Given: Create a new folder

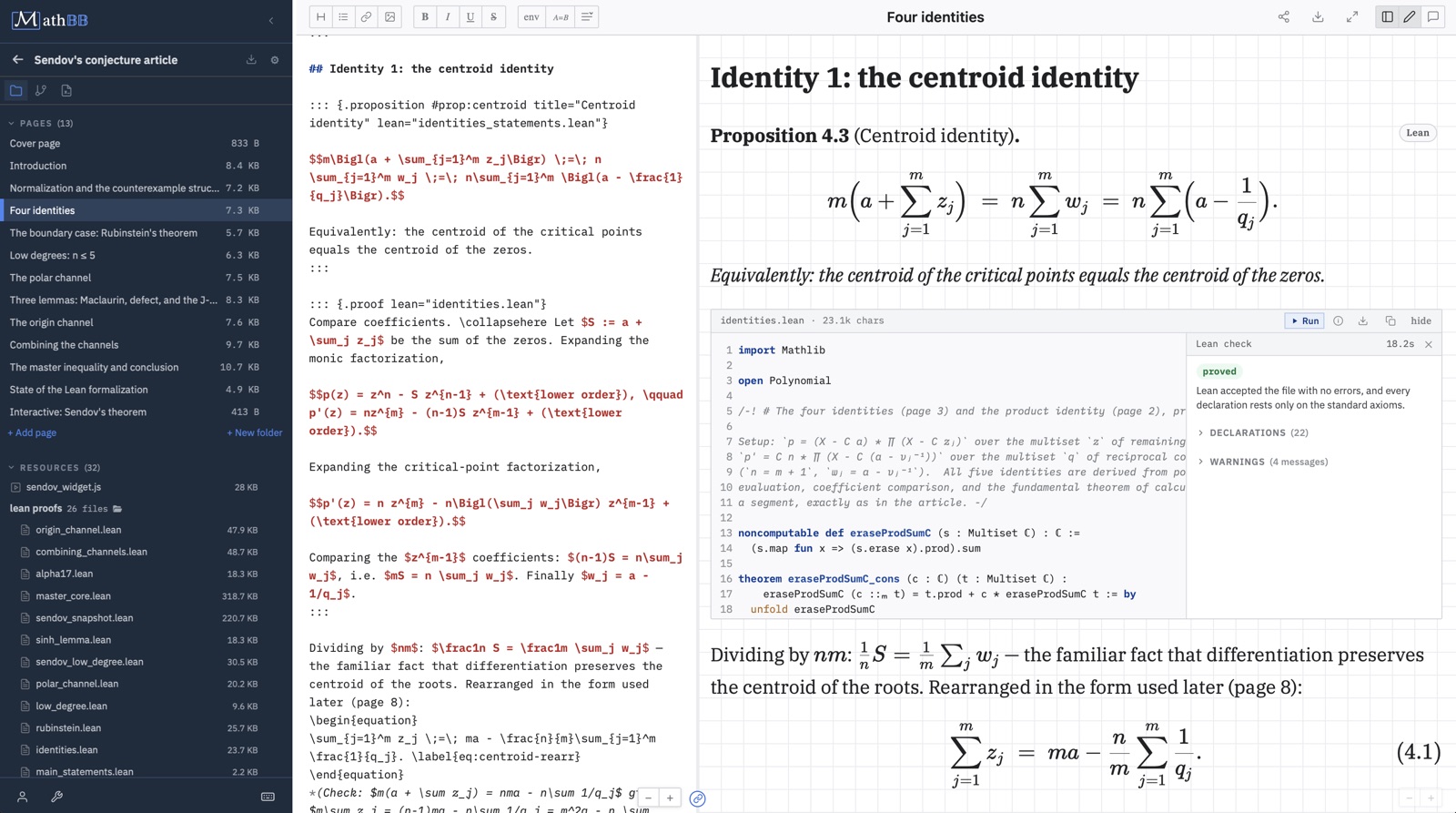Looking at the screenshot, I should (255, 432).
